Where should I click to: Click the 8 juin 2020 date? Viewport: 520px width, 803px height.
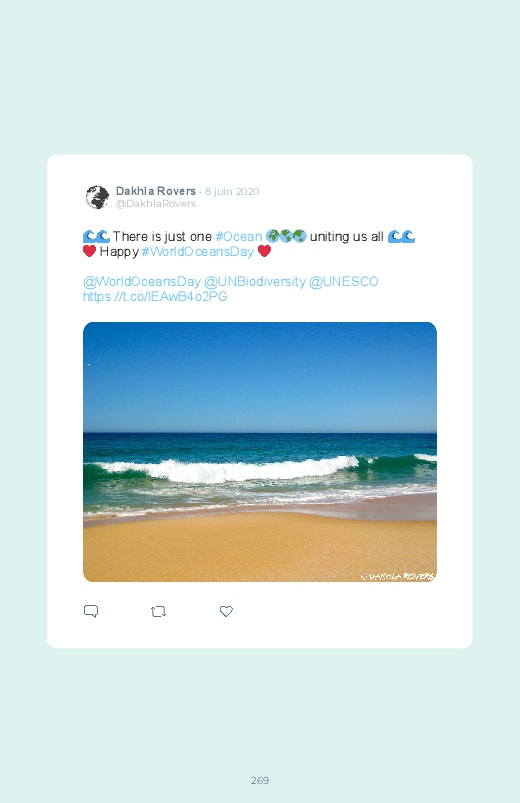(x=232, y=192)
